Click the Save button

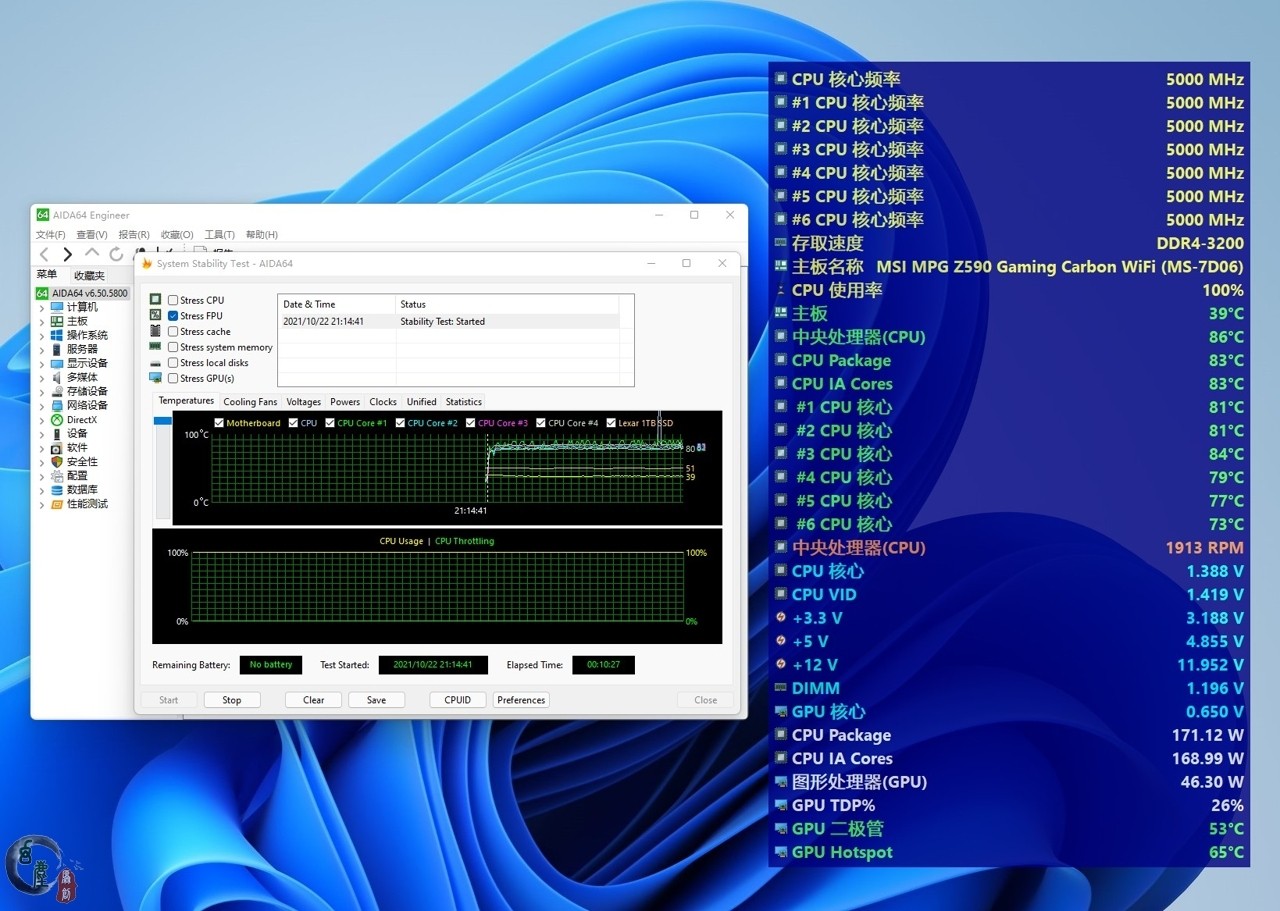(376, 700)
